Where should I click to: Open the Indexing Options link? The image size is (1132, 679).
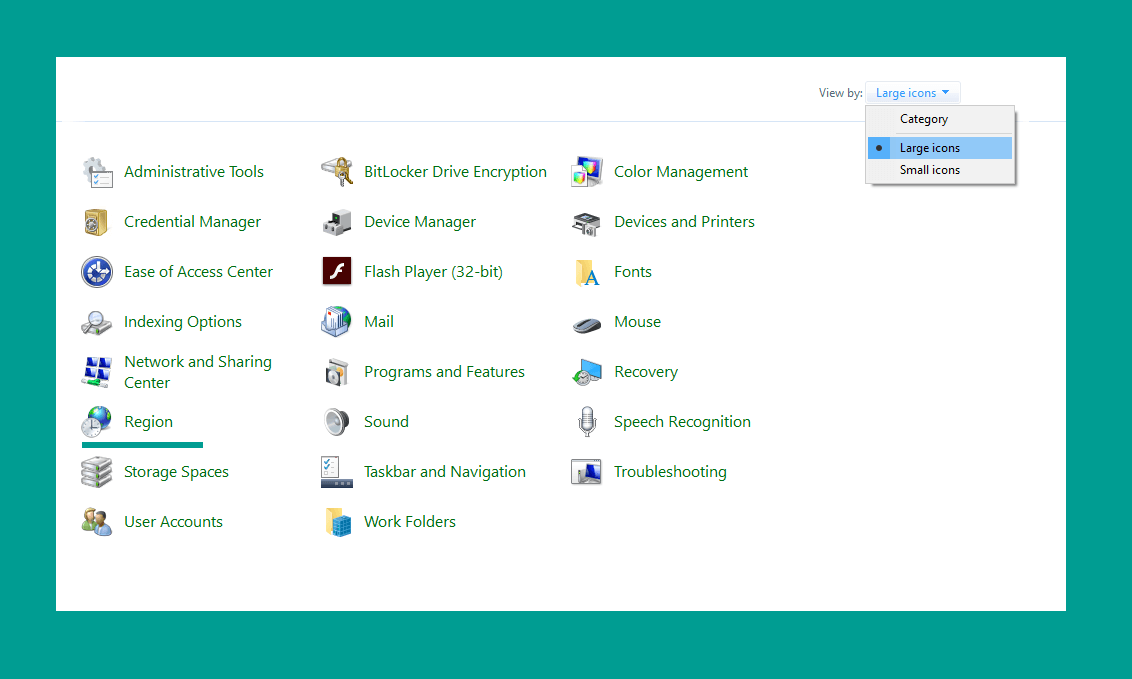click(x=183, y=322)
